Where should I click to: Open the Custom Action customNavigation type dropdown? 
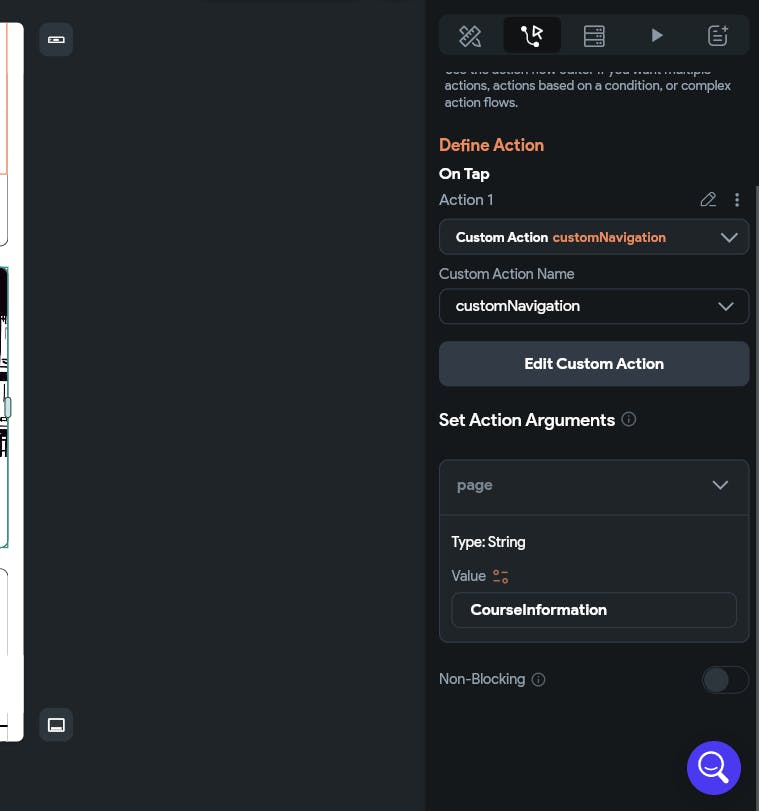(594, 237)
